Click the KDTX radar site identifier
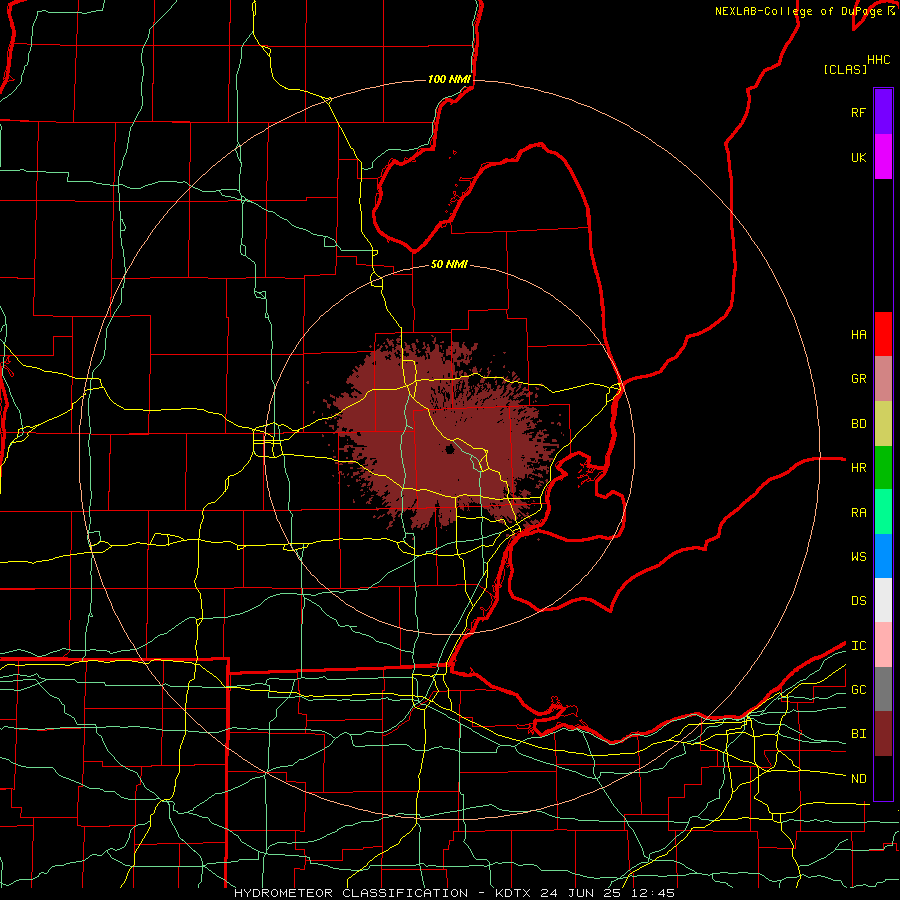The height and width of the screenshot is (900, 900). click(513, 893)
